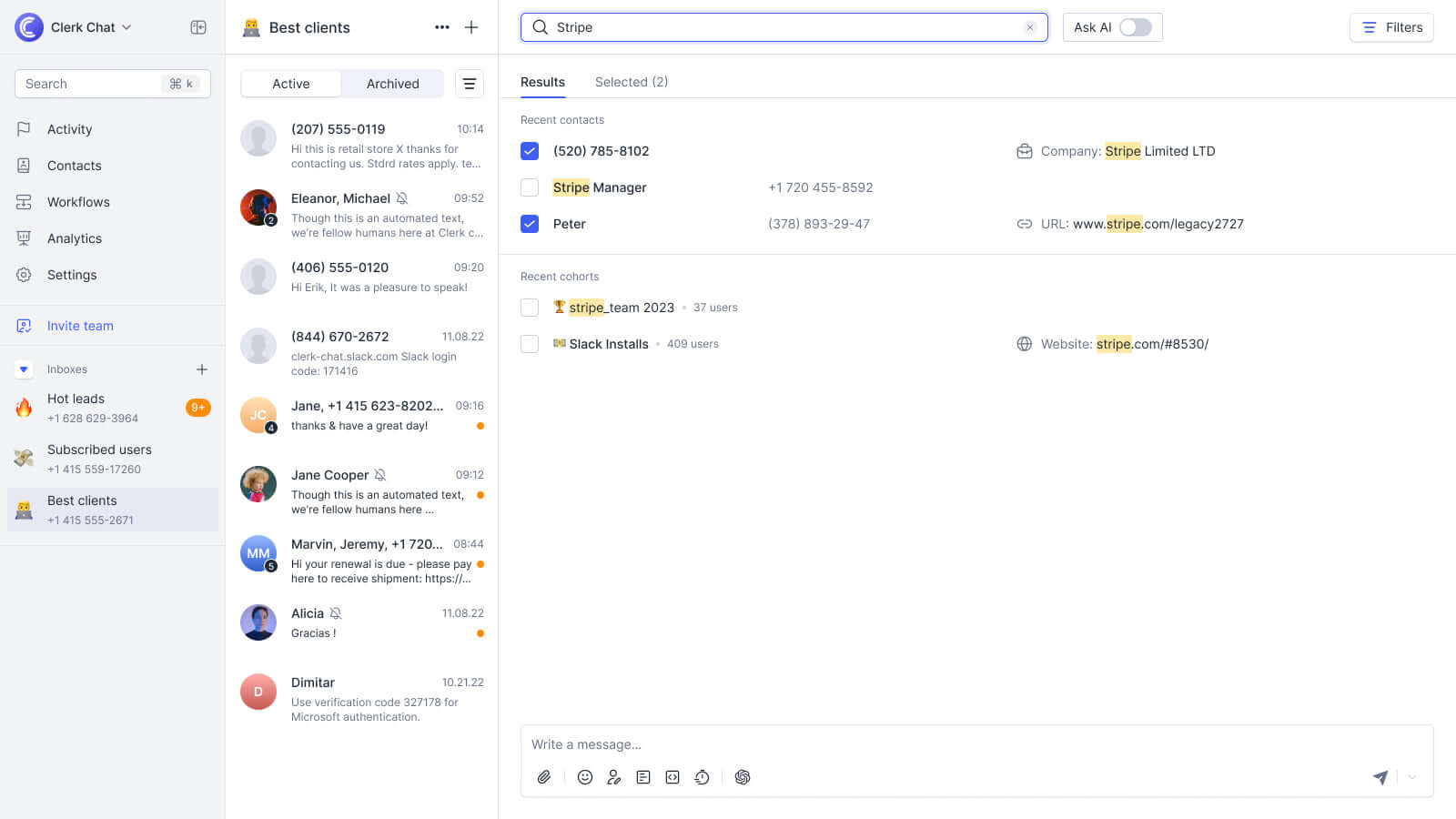Image resolution: width=1456 pixels, height=819 pixels.
Task: Open message templates icon in composer
Action: [643, 777]
